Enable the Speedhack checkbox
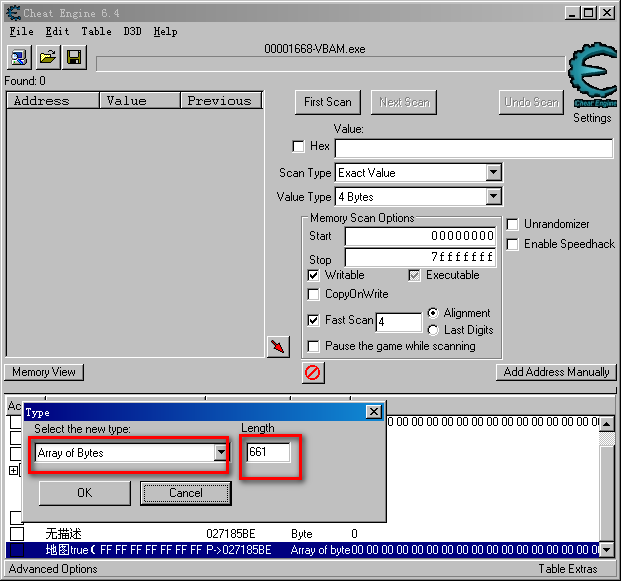 point(513,244)
